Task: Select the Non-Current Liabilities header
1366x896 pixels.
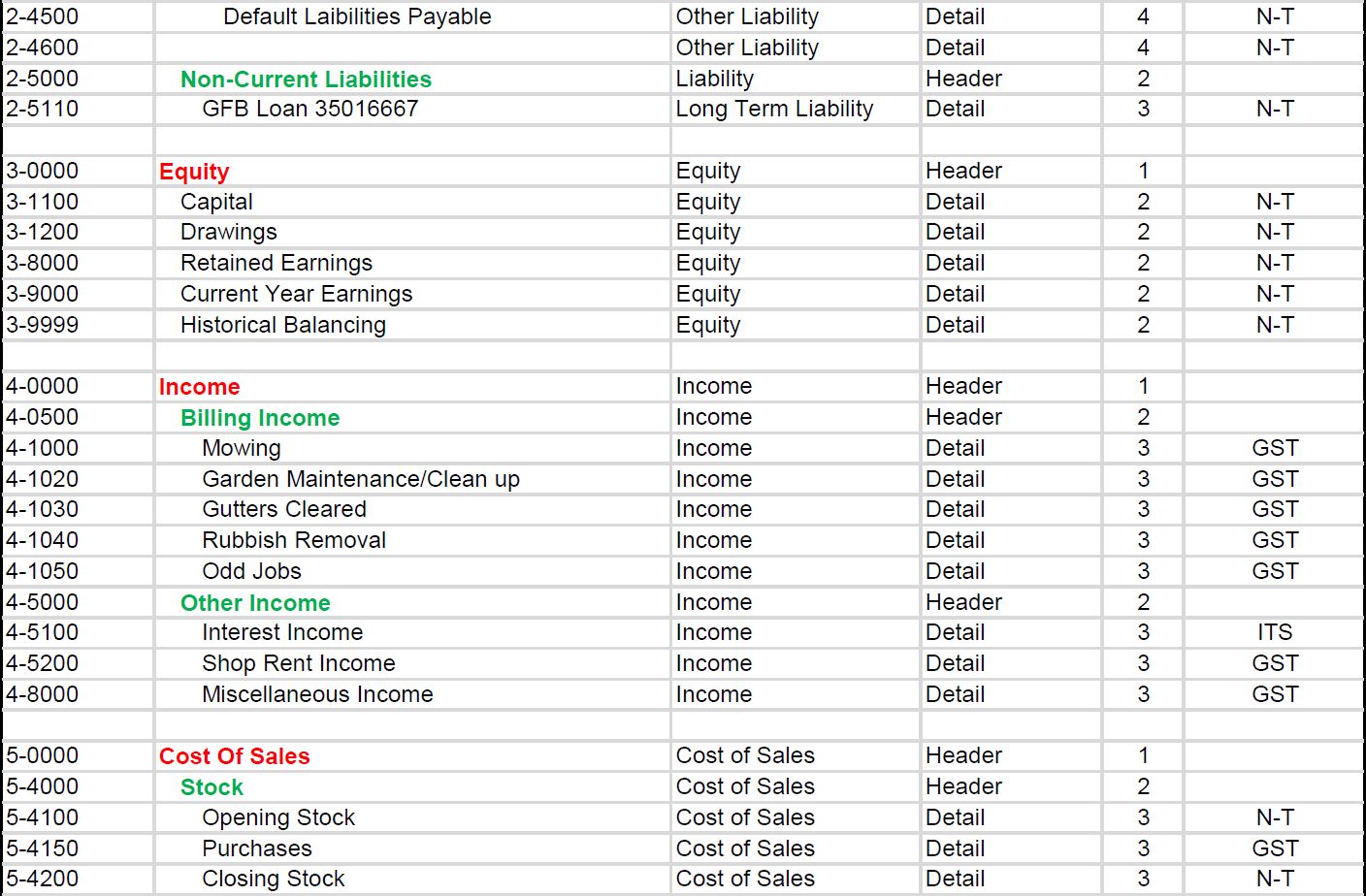Action: (306, 79)
